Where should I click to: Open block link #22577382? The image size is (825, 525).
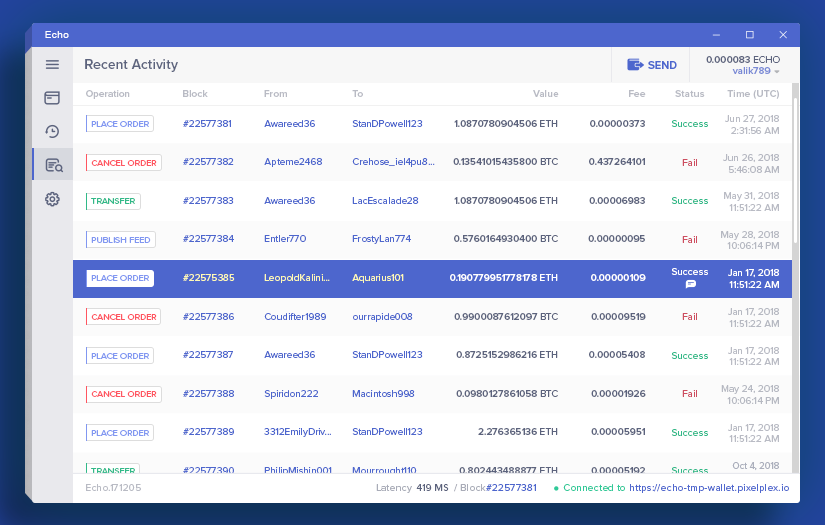click(x=208, y=161)
